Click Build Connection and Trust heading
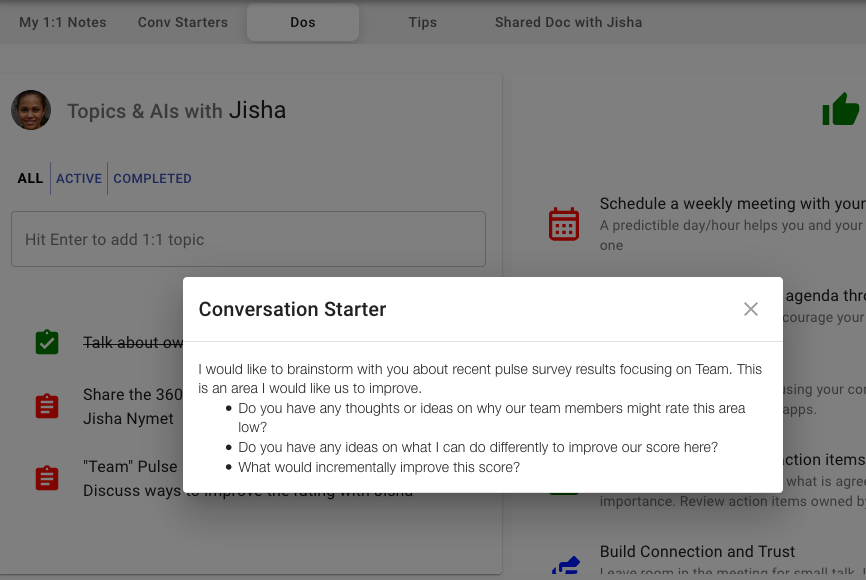 tap(697, 551)
